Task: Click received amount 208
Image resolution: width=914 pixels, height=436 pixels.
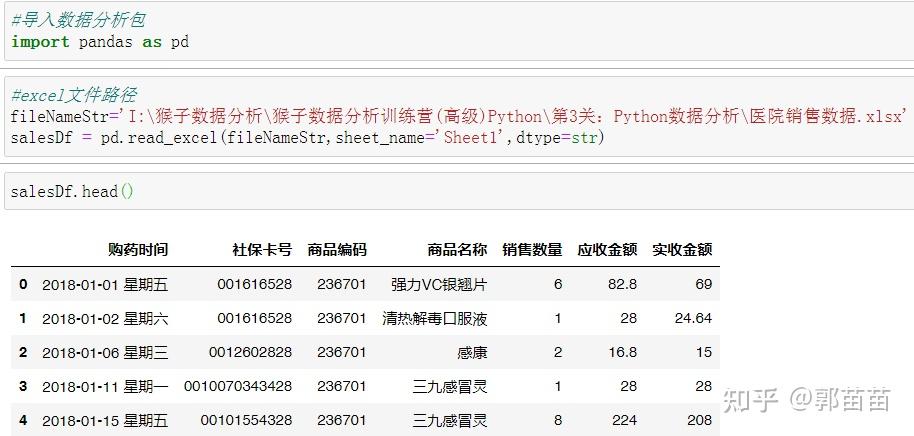Action: point(699,420)
